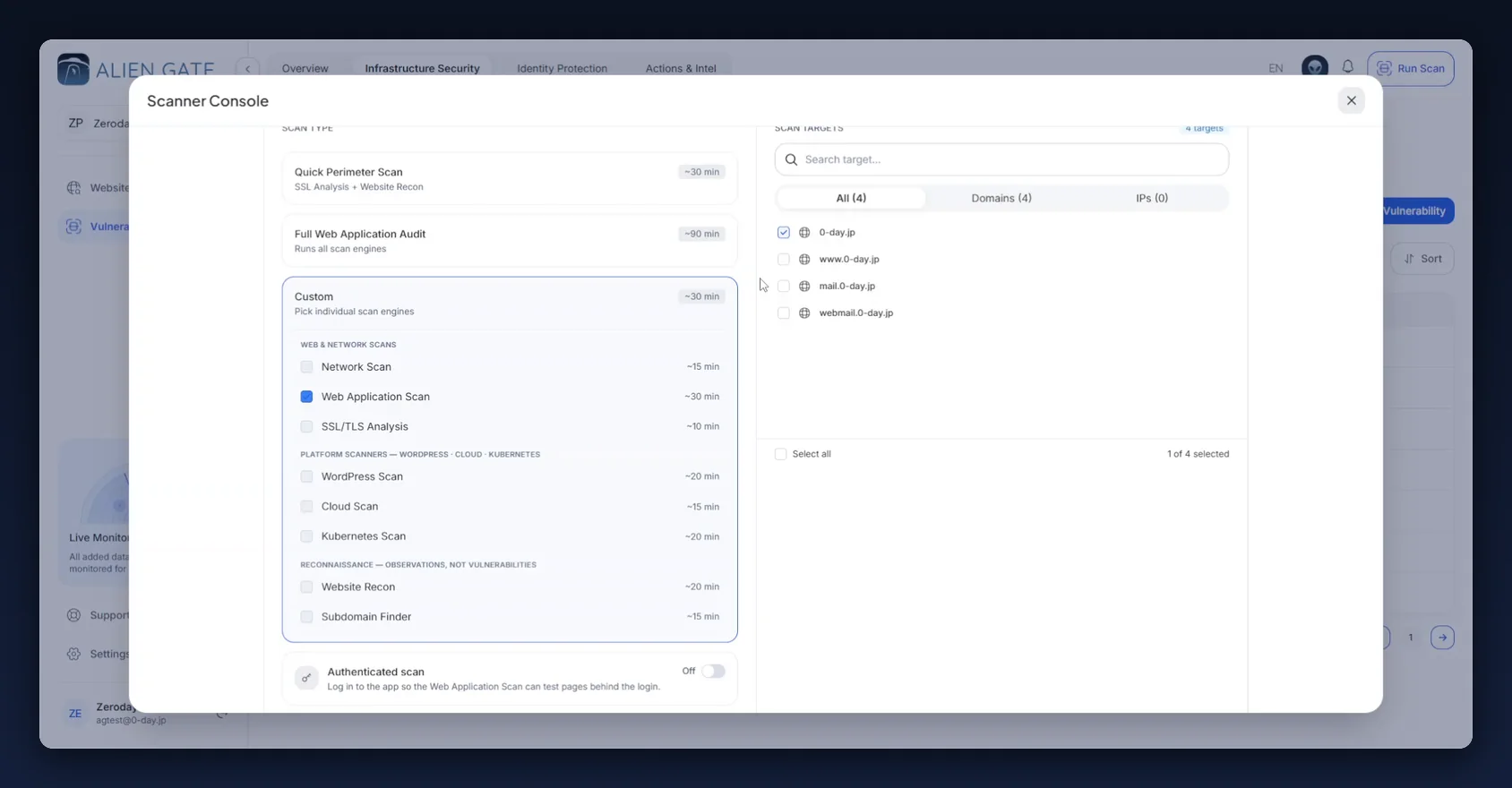Click the globe icon beside mail.0-day.jp

coord(804,287)
